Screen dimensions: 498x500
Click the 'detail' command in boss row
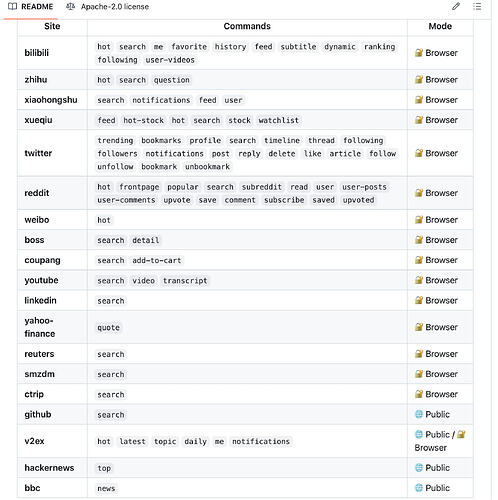[146, 240]
